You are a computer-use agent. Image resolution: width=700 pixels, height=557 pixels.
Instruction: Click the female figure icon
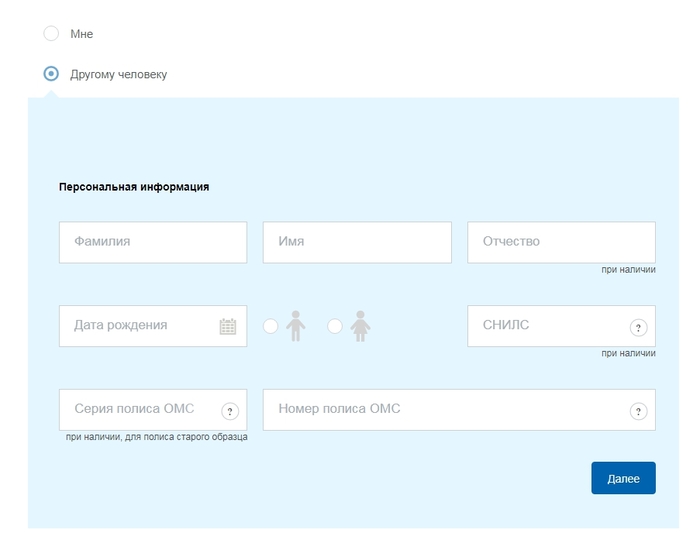(361, 326)
